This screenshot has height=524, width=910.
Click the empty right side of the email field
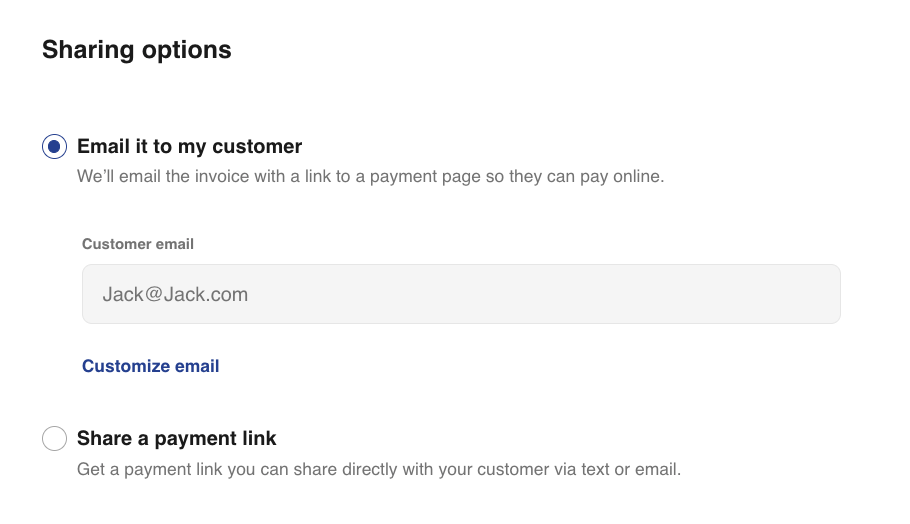click(x=700, y=294)
